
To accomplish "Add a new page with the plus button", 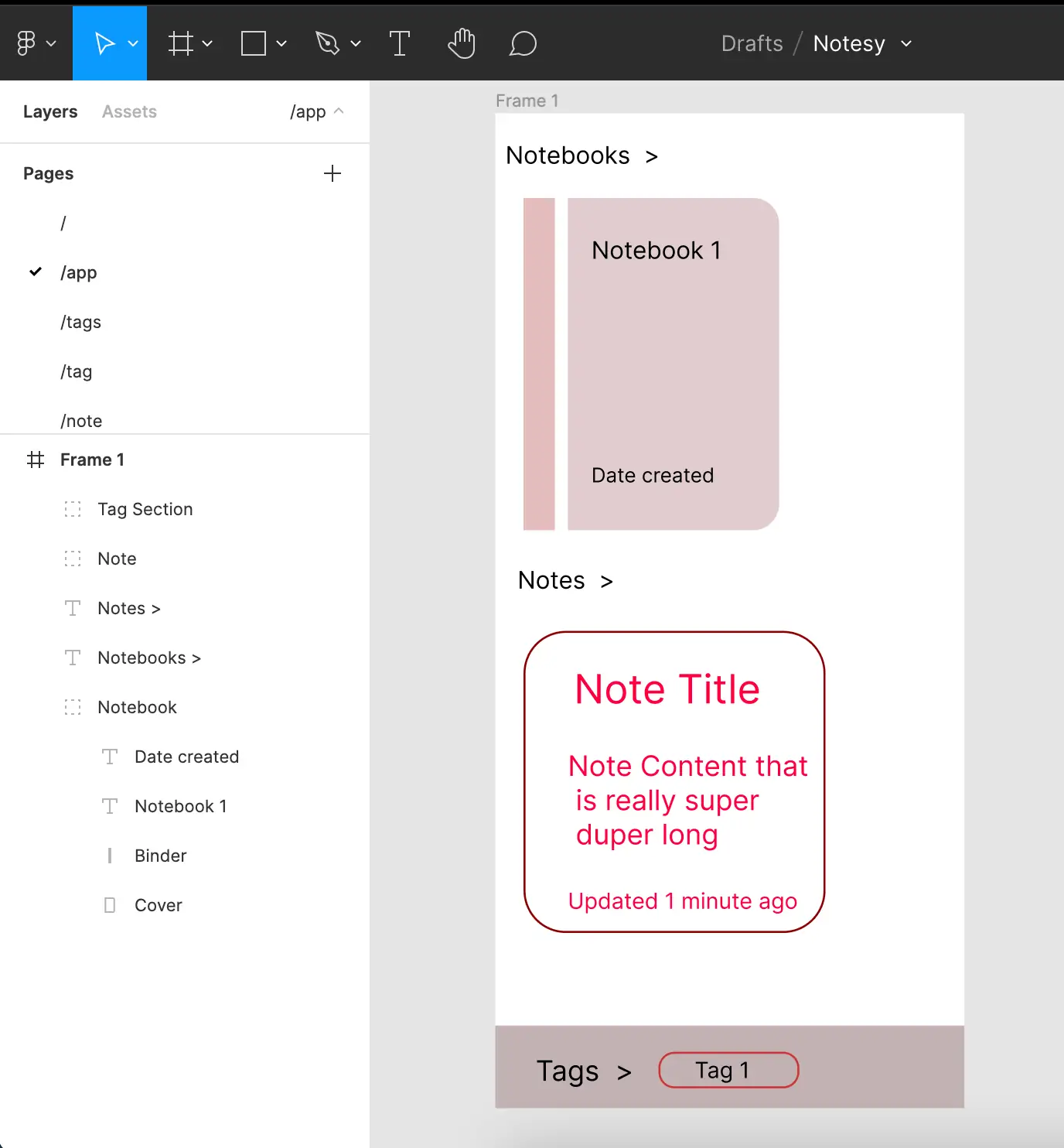I will 332,173.
